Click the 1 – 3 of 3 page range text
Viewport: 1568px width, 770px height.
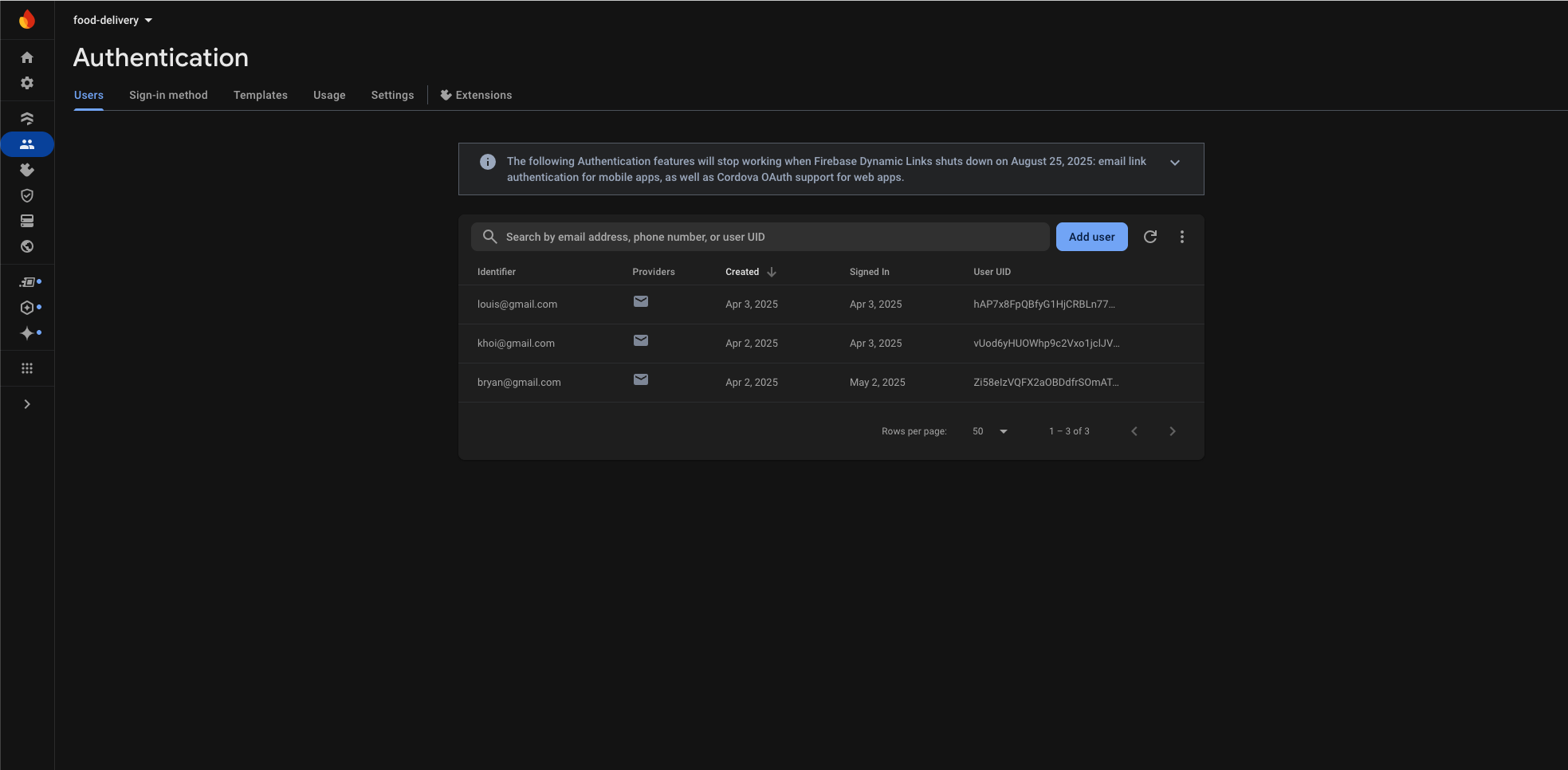[1069, 431]
